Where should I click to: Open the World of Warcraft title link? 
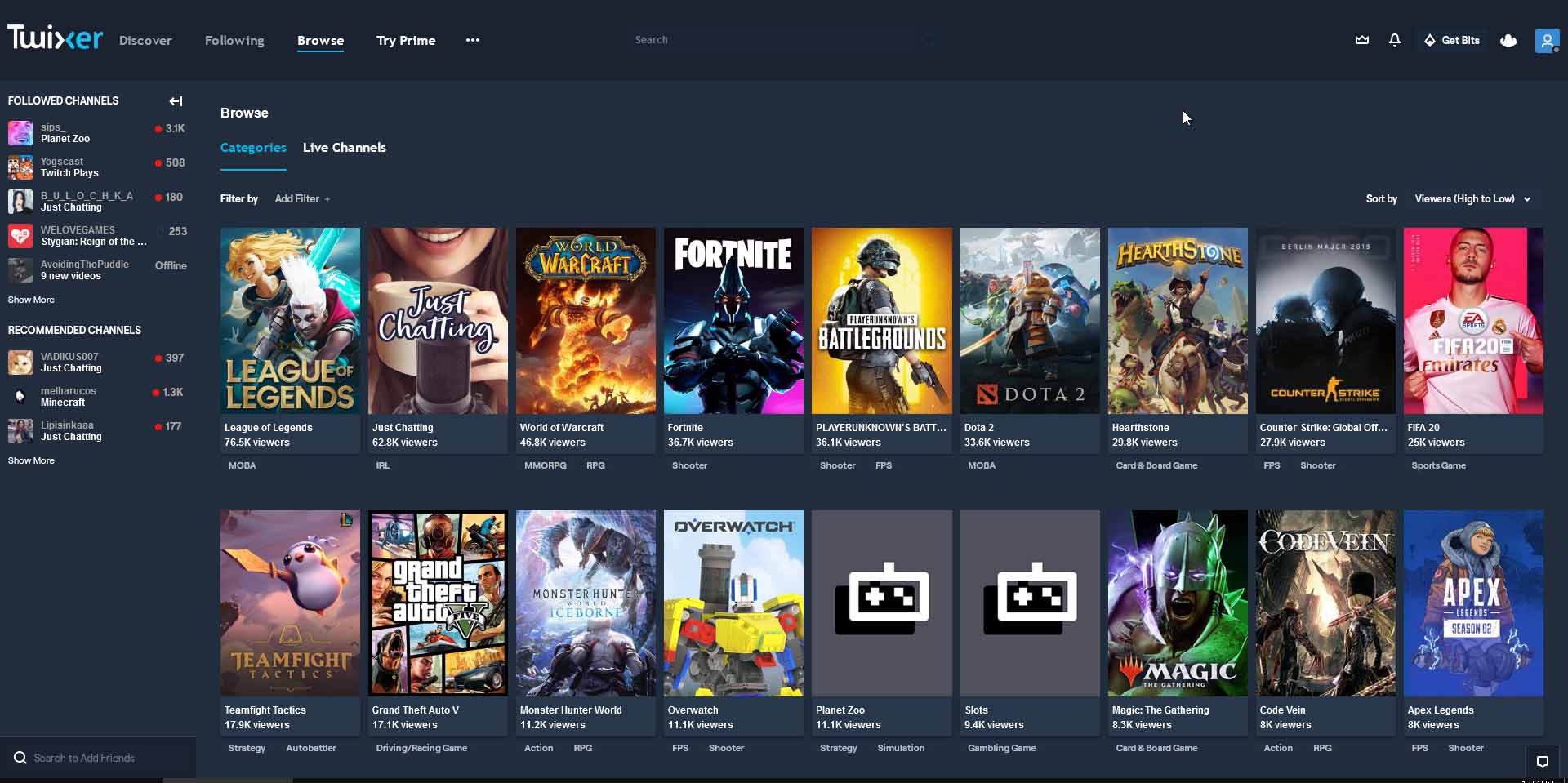pos(562,428)
